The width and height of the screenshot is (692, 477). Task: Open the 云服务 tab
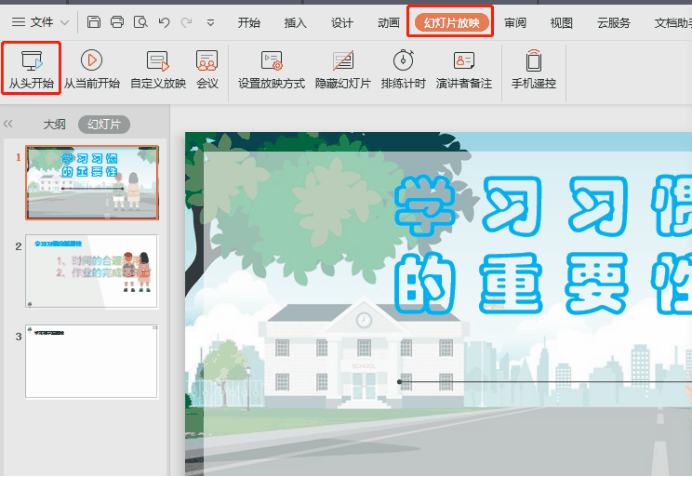click(x=613, y=23)
